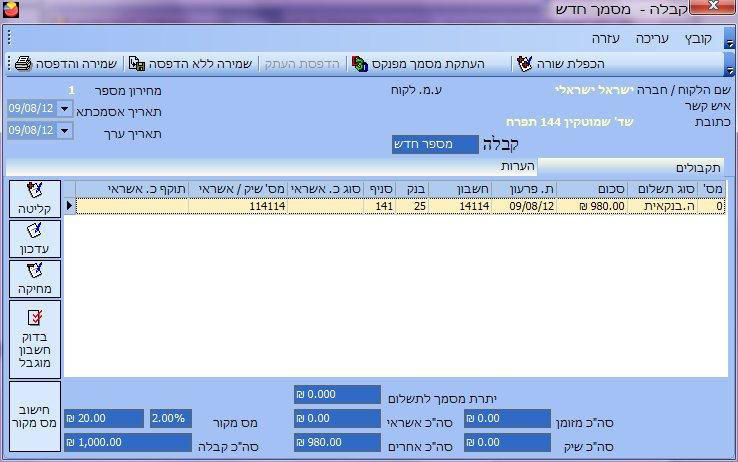Click the סוג תשלום column header
Image resolution: width=738 pixels, height=462 pixels.
663,190
